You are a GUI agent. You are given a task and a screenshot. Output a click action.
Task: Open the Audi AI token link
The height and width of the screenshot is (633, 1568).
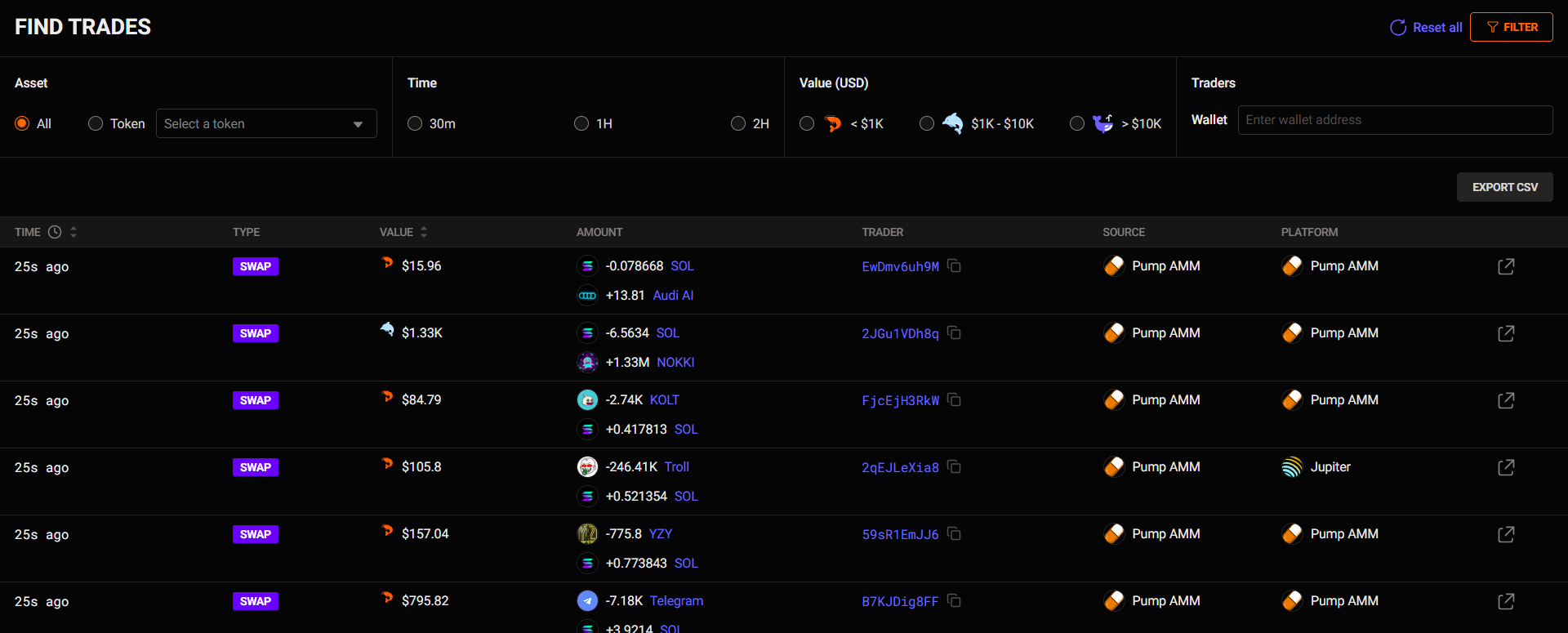pyautogui.click(x=673, y=296)
